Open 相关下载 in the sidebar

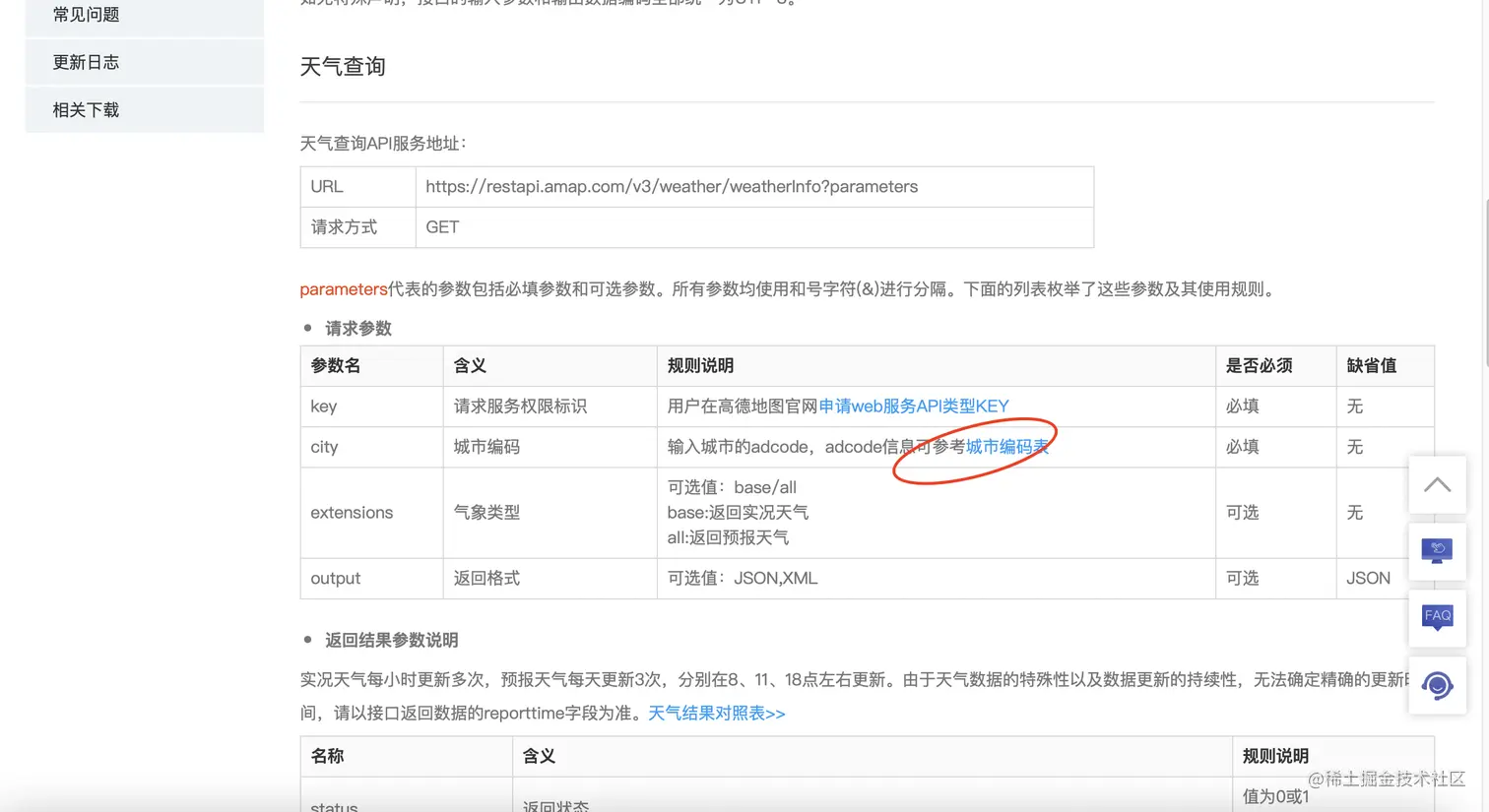[x=145, y=109]
